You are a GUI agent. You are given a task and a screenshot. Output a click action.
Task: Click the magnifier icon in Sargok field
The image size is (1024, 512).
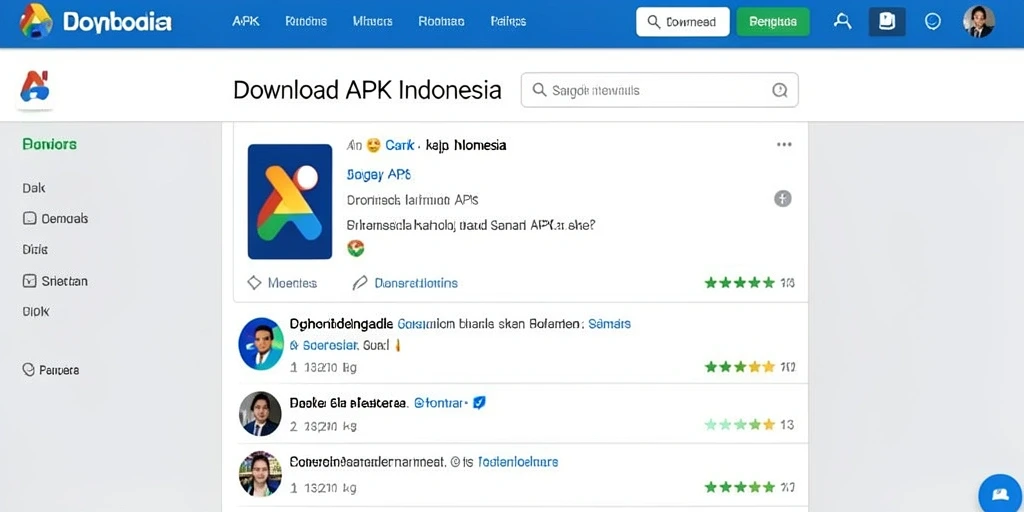point(539,89)
